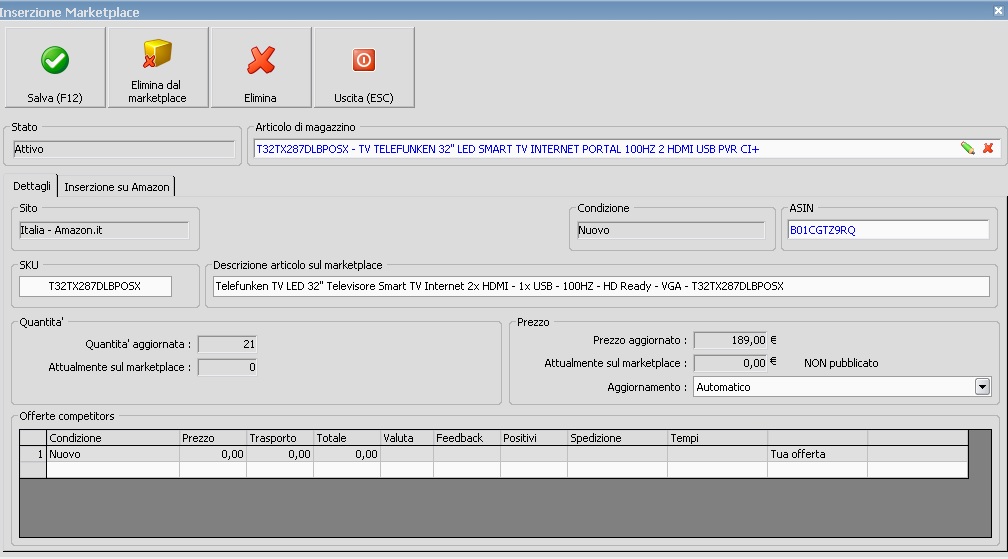
Task: Open the Aggiornamento dropdown arrow
Action: (x=982, y=387)
